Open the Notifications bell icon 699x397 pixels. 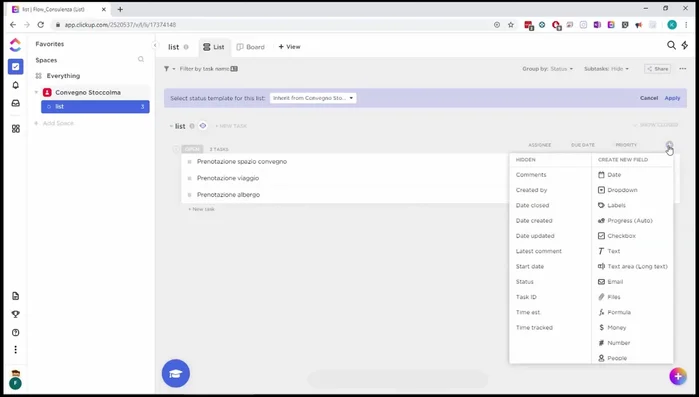(16, 85)
